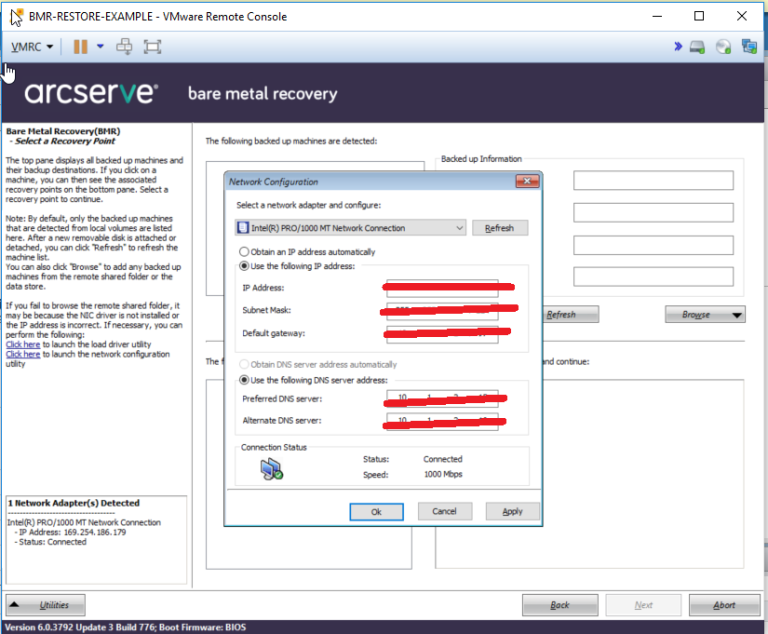Click Refresh beside the Browse button
Viewport: 768px width, 634px height.
pyautogui.click(x=571, y=315)
